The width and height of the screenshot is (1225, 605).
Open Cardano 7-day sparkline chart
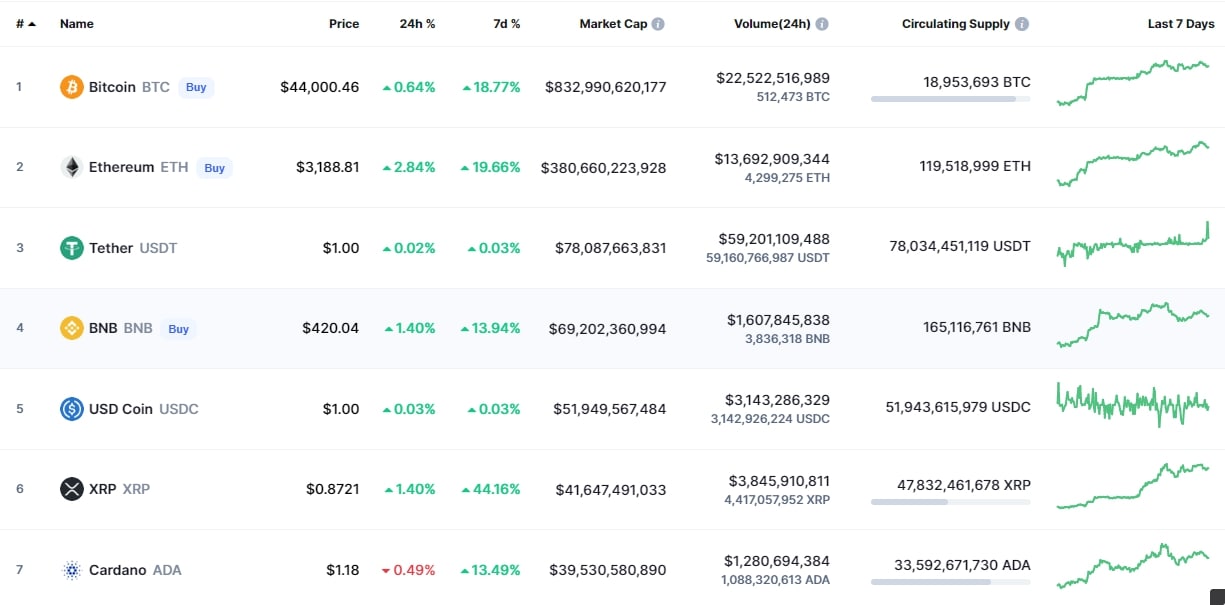click(1133, 565)
